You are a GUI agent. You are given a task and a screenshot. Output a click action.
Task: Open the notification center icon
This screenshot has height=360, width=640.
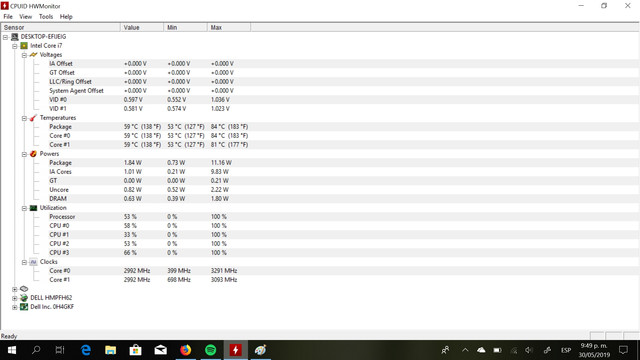[x=623, y=350]
